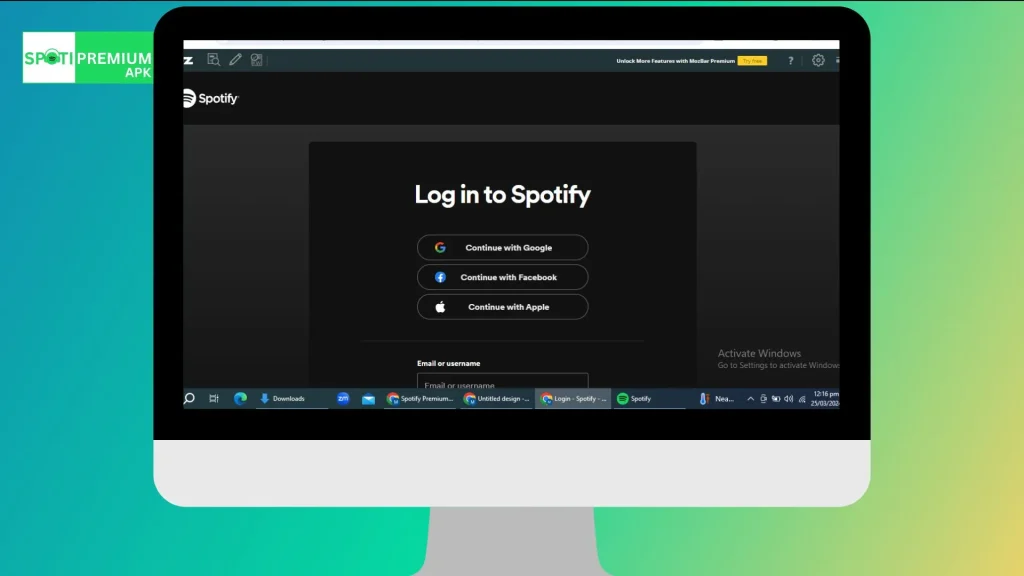Switch to Spotify Premium Chrome window
This screenshot has width=1024, height=576.
[420, 398]
